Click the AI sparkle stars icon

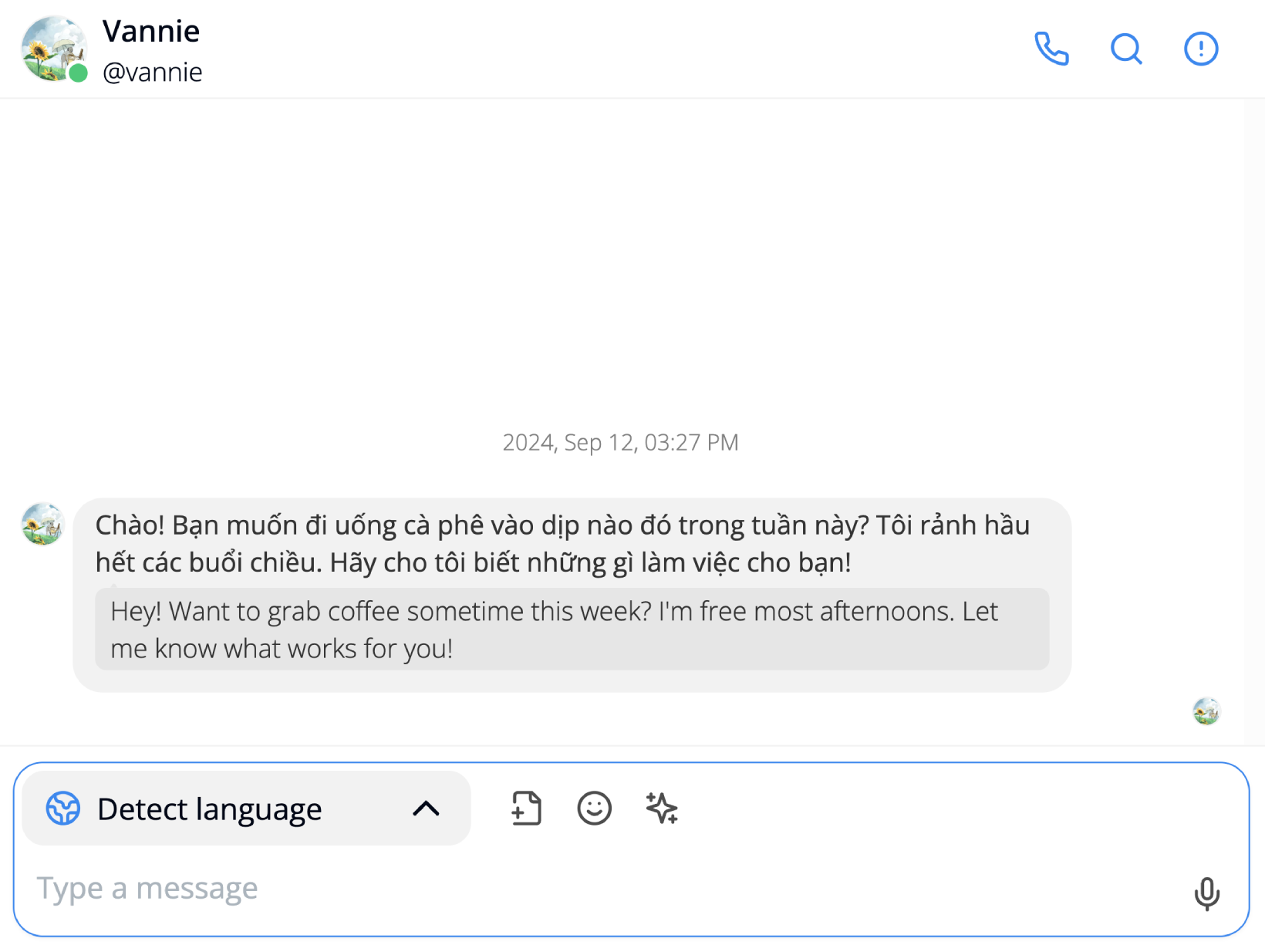point(662,809)
